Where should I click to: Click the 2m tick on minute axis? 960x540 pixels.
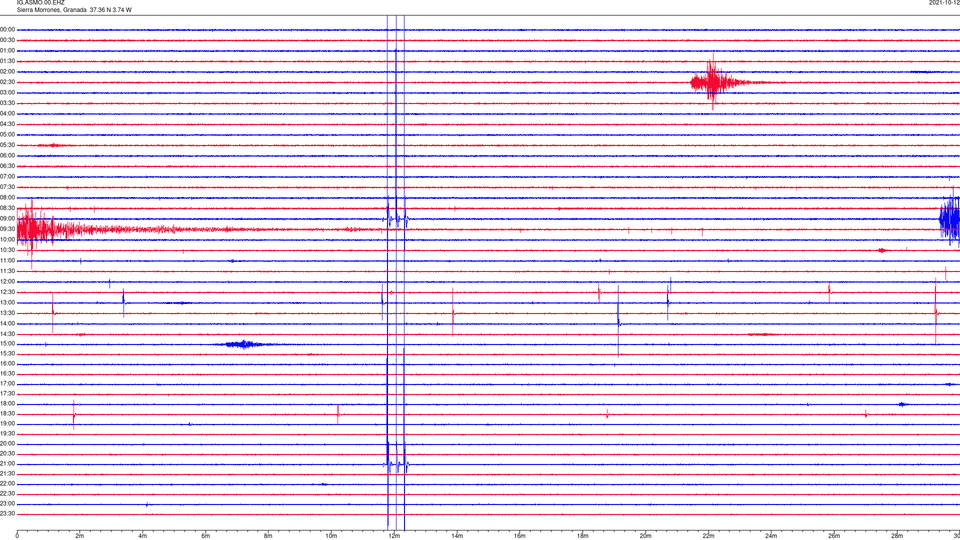(x=80, y=536)
